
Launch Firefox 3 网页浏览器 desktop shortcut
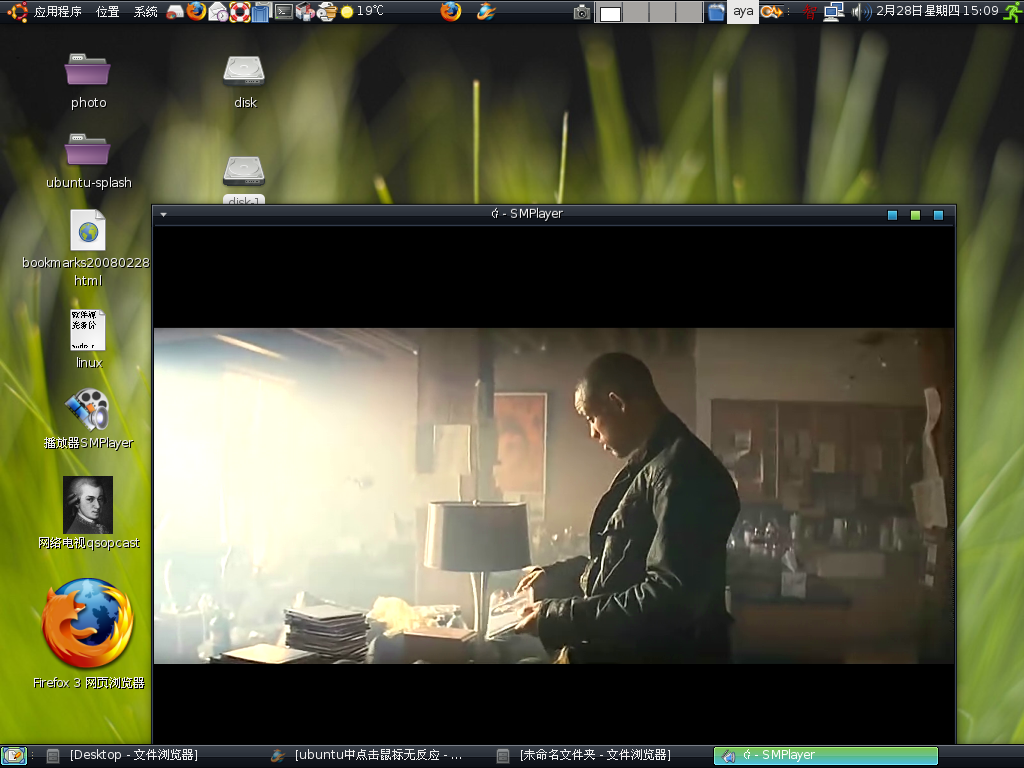88,633
